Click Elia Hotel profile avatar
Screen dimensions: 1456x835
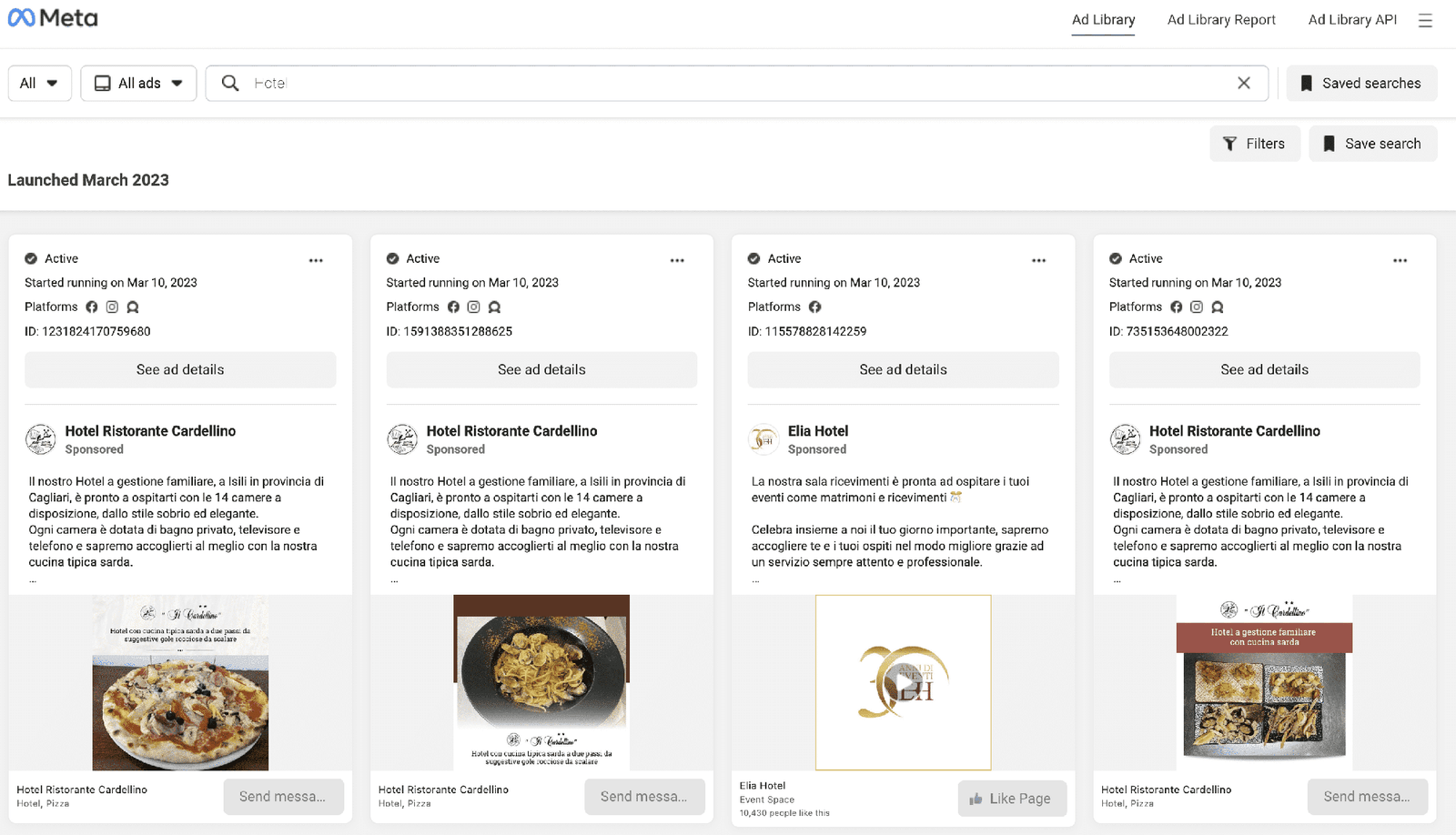point(763,439)
